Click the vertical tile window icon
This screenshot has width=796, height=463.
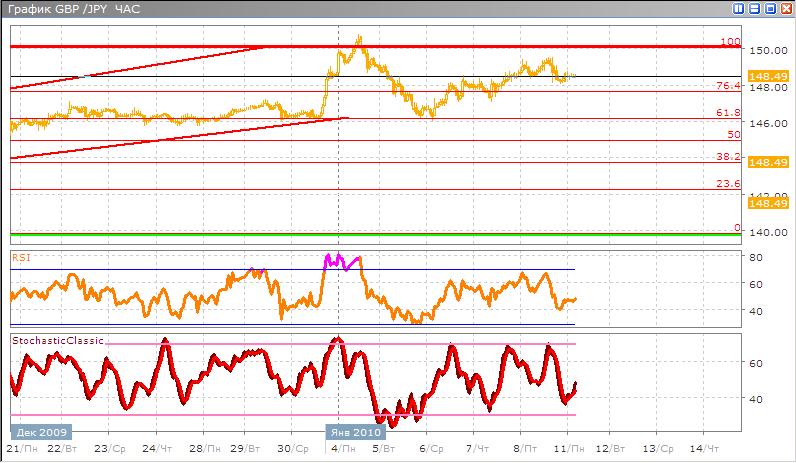[x=738, y=8]
